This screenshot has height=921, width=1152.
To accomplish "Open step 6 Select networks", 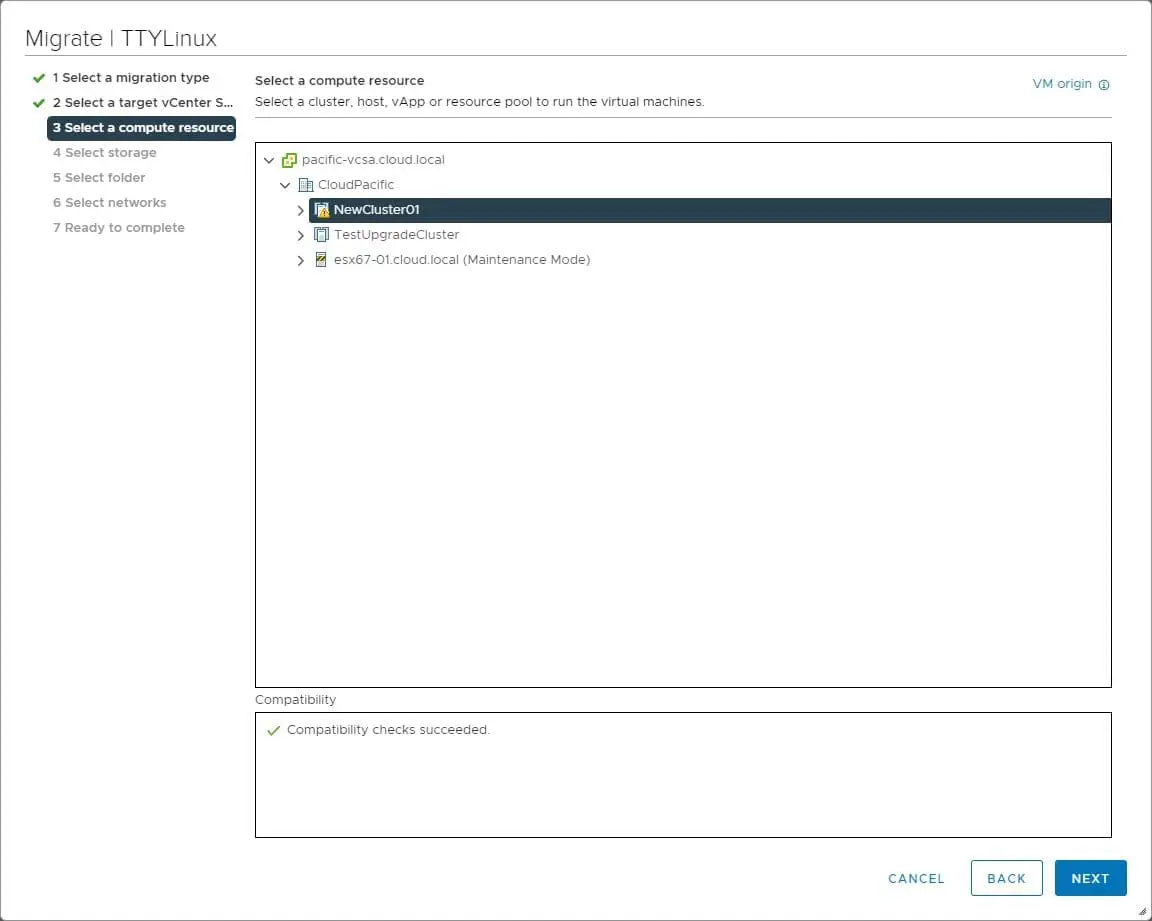I will (x=109, y=203).
